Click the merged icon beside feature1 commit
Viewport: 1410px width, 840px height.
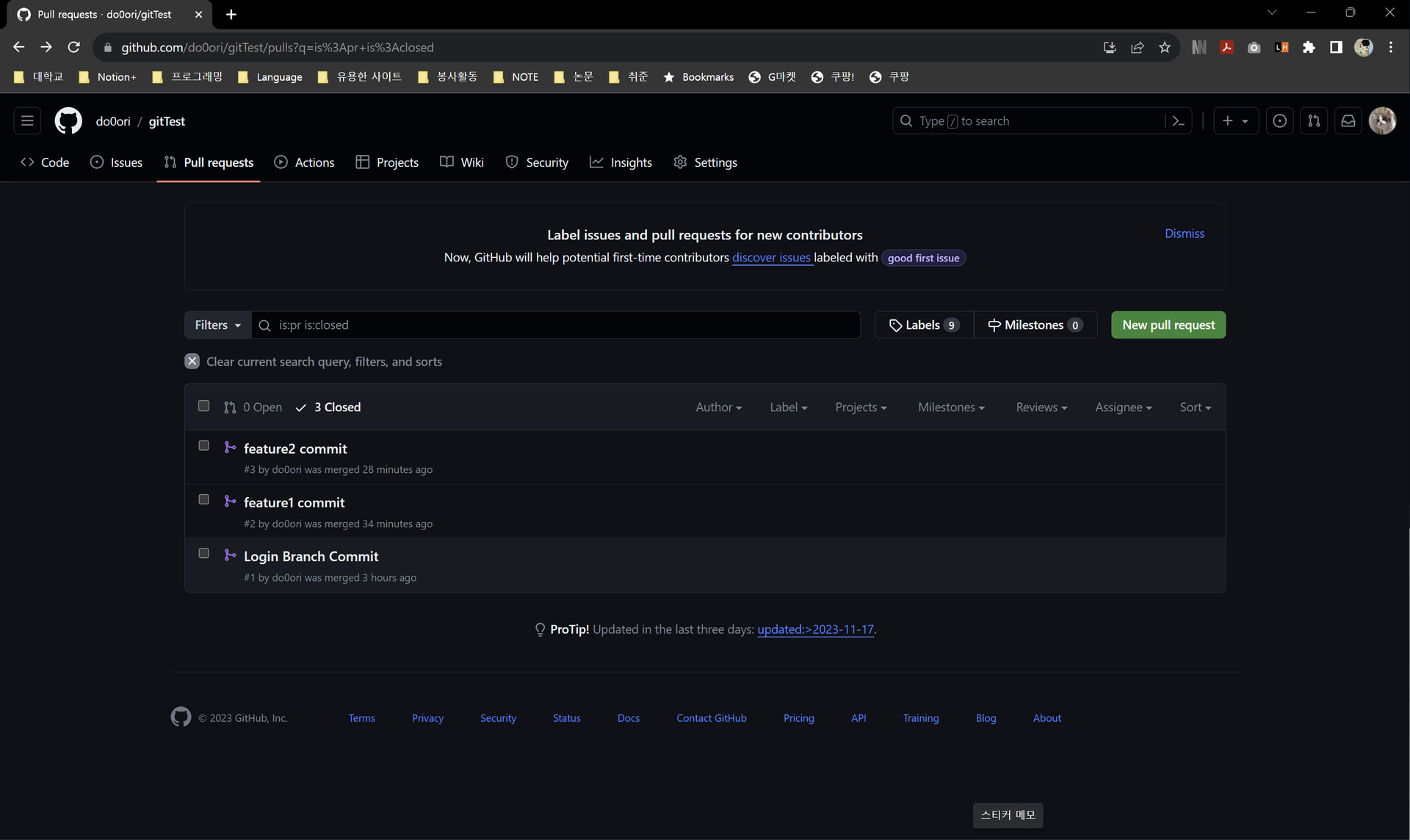click(x=230, y=501)
